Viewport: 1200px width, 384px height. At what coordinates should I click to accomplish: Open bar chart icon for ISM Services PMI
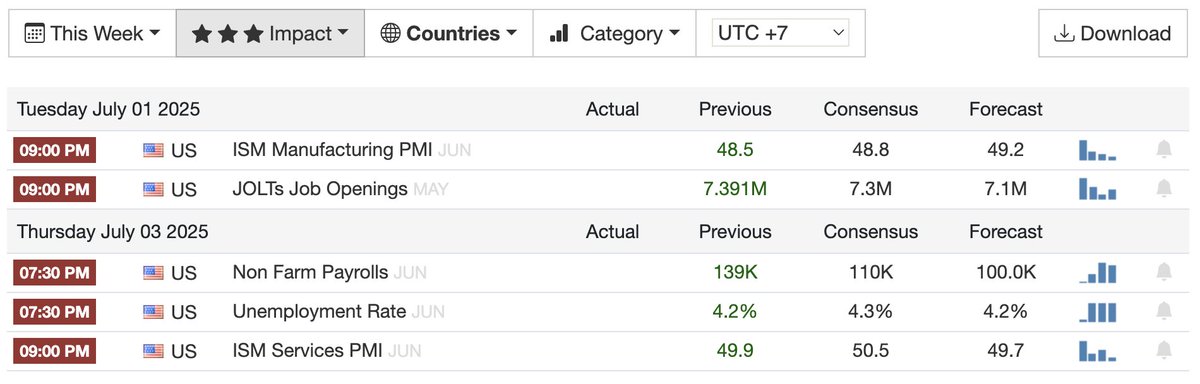[x=1097, y=351]
